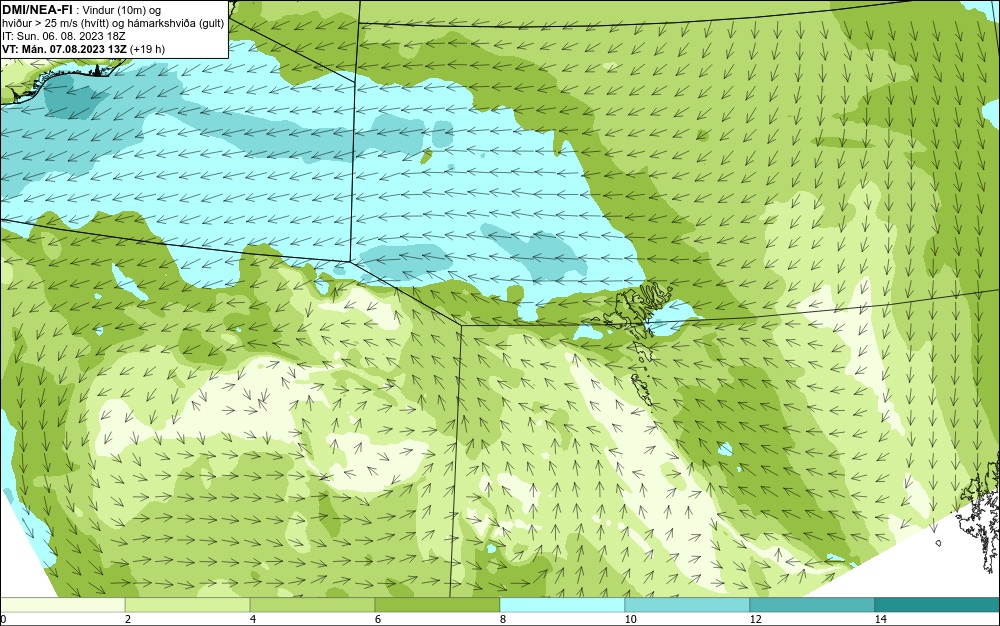Click the 2–4 m/s light green legend swatch
This screenshot has height=626, width=1000.
coord(188,605)
